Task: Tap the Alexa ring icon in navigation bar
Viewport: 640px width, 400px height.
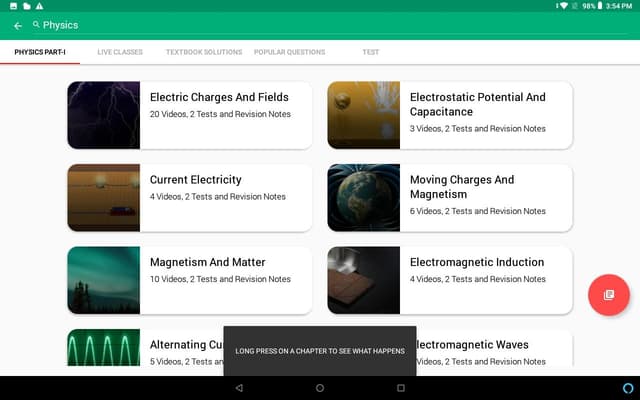Action: [x=628, y=388]
